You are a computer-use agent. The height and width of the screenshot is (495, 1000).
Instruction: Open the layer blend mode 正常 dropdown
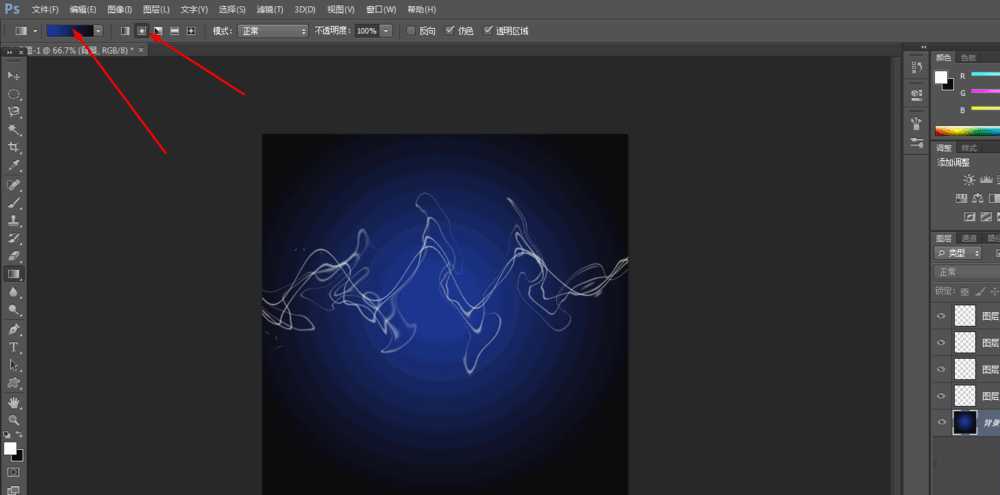click(x=967, y=272)
